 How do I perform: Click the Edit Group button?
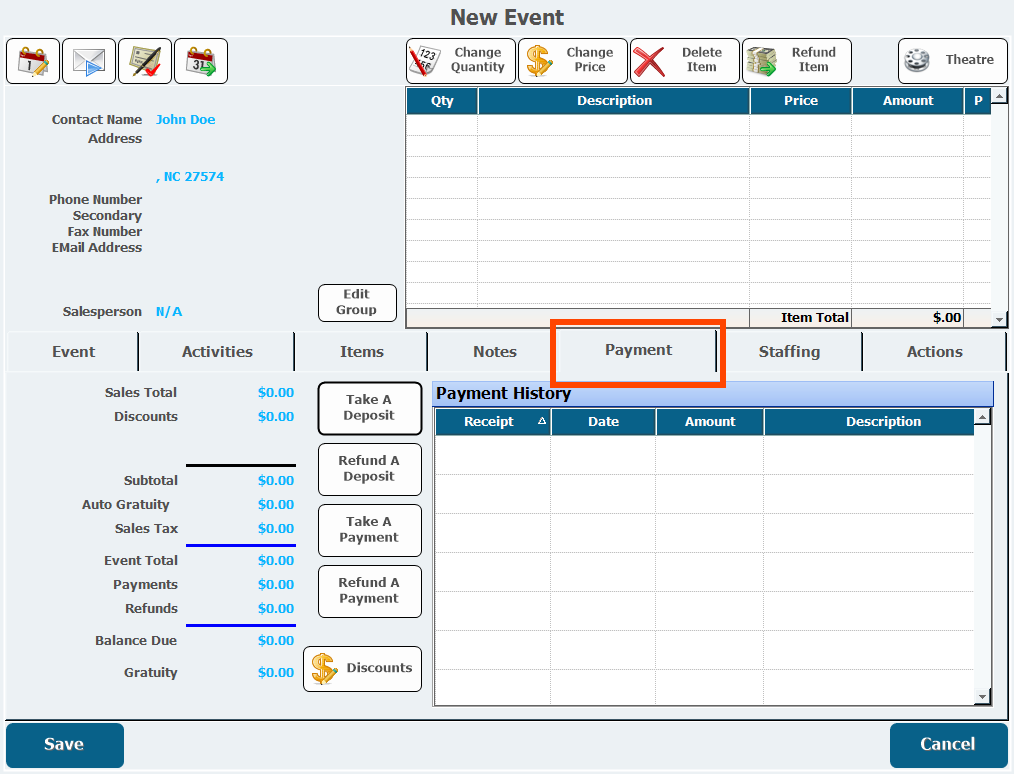click(x=357, y=302)
